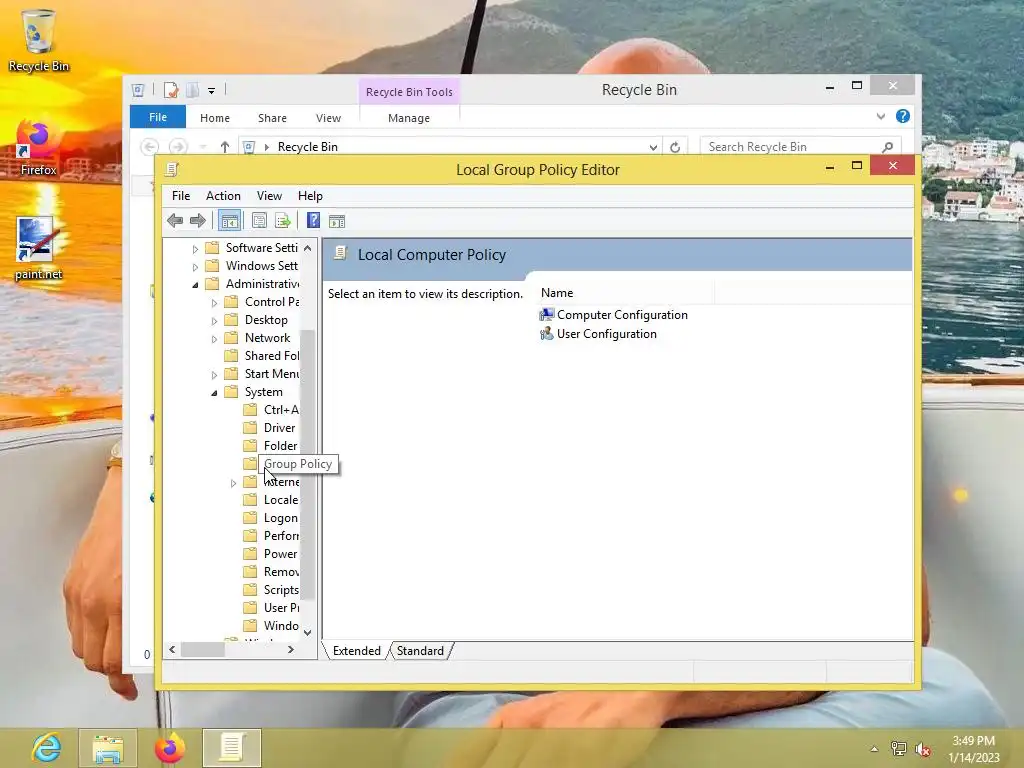
Task: Click the Forward arrow in Group Policy toolbar
Action: click(197, 221)
